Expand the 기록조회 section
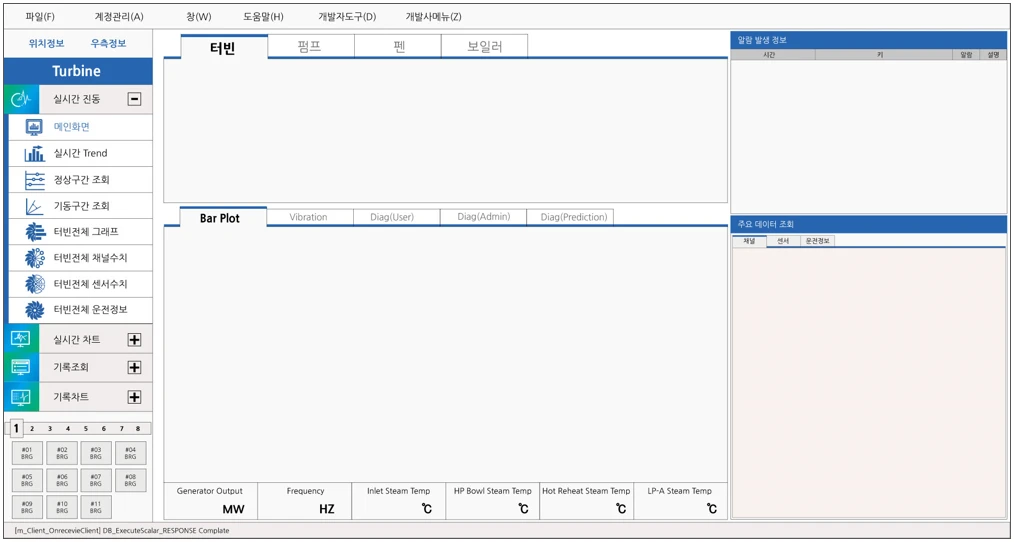 click(135, 368)
